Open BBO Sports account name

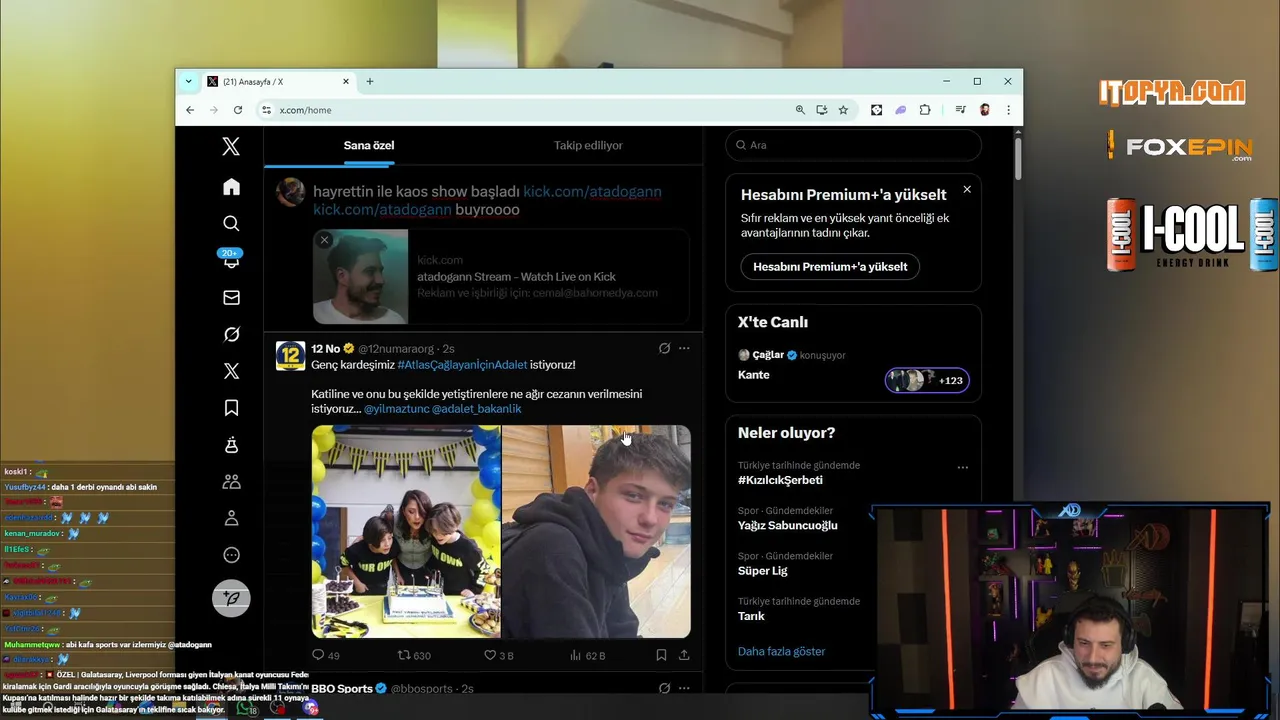(341, 688)
